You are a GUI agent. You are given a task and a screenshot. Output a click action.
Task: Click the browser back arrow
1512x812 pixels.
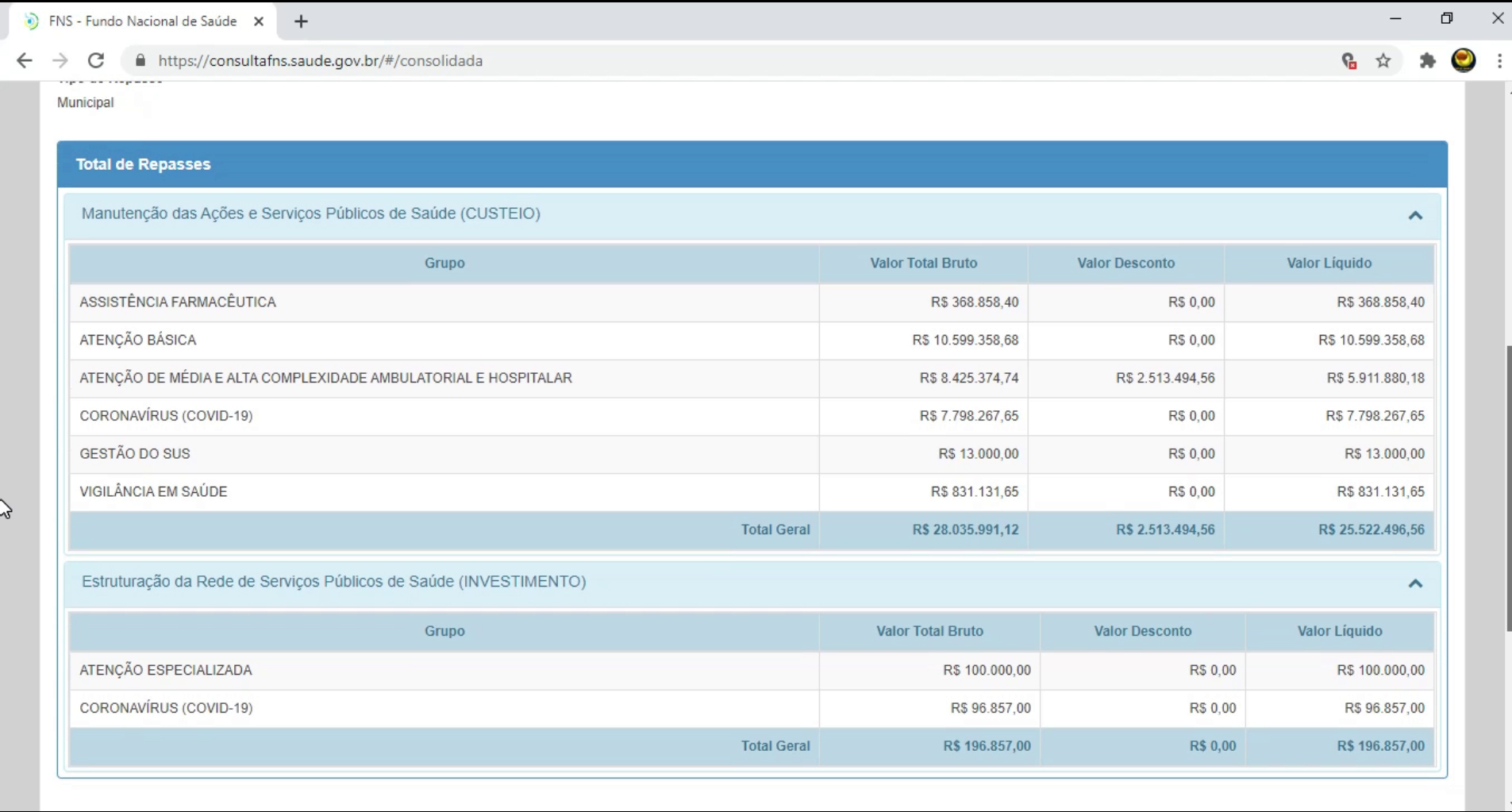[25, 61]
